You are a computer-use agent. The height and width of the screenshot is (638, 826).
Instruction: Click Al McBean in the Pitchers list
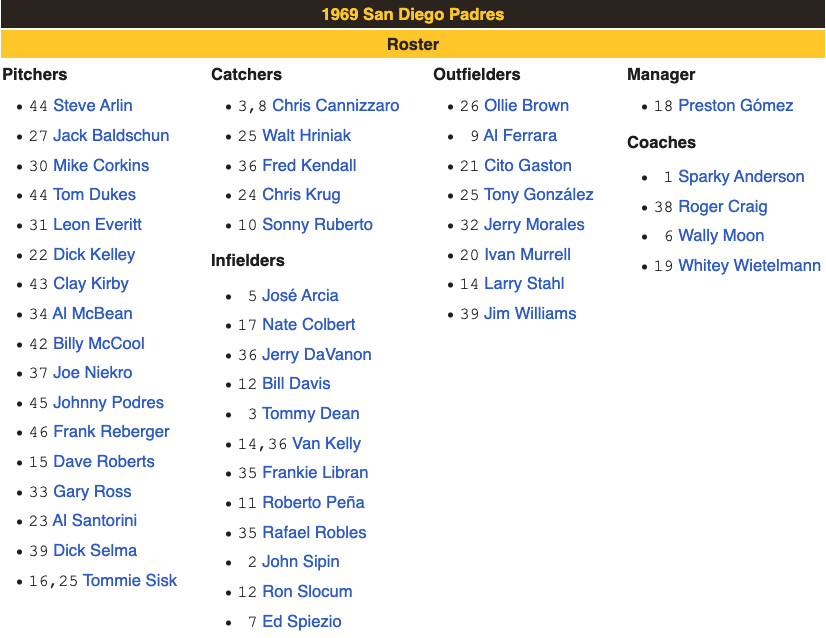pyautogui.click(x=93, y=313)
